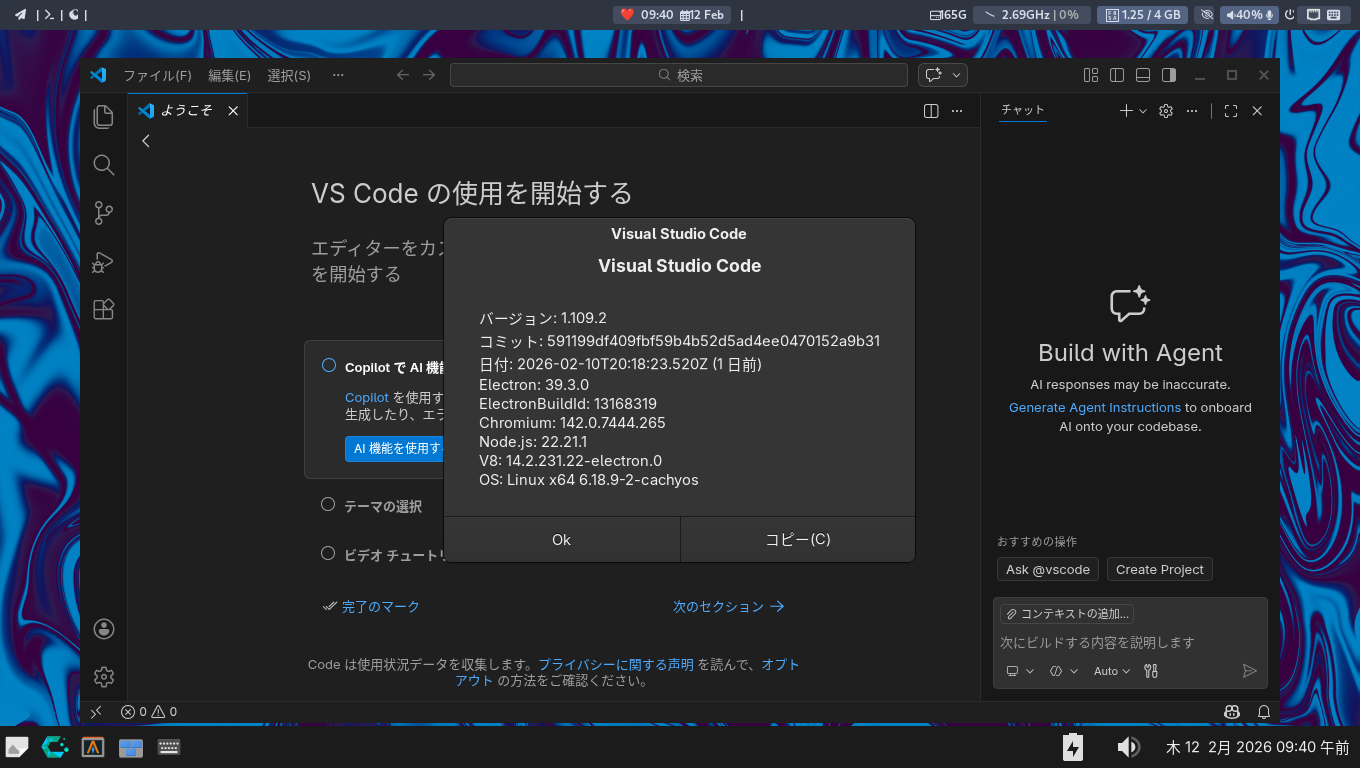
Task: Expand the Copilot title bar dropdown arrow
Action: point(957,75)
